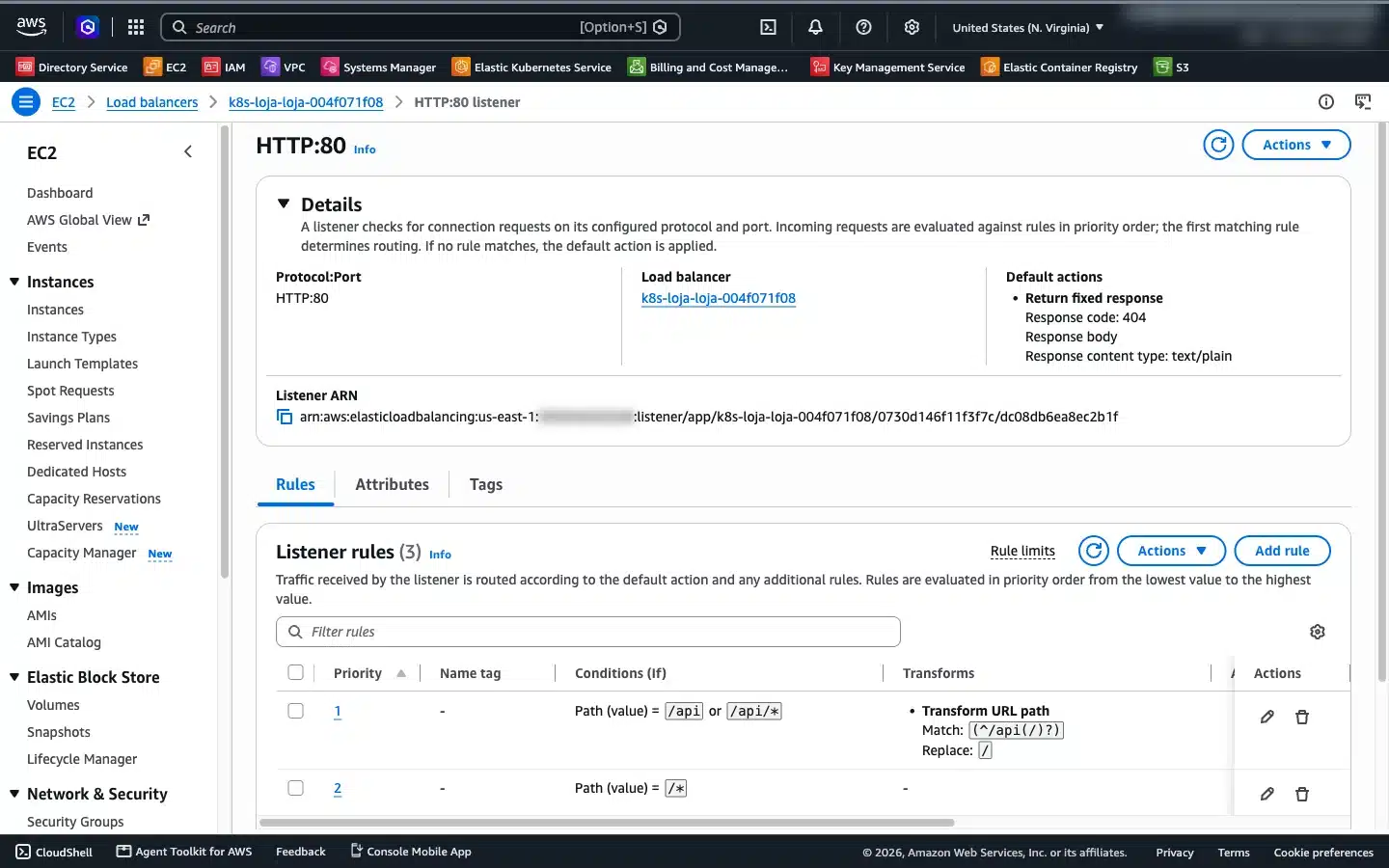This screenshot has height=868, width=1389.
Task: Click the Filter rules search field
Action: (x=588, y=632)
